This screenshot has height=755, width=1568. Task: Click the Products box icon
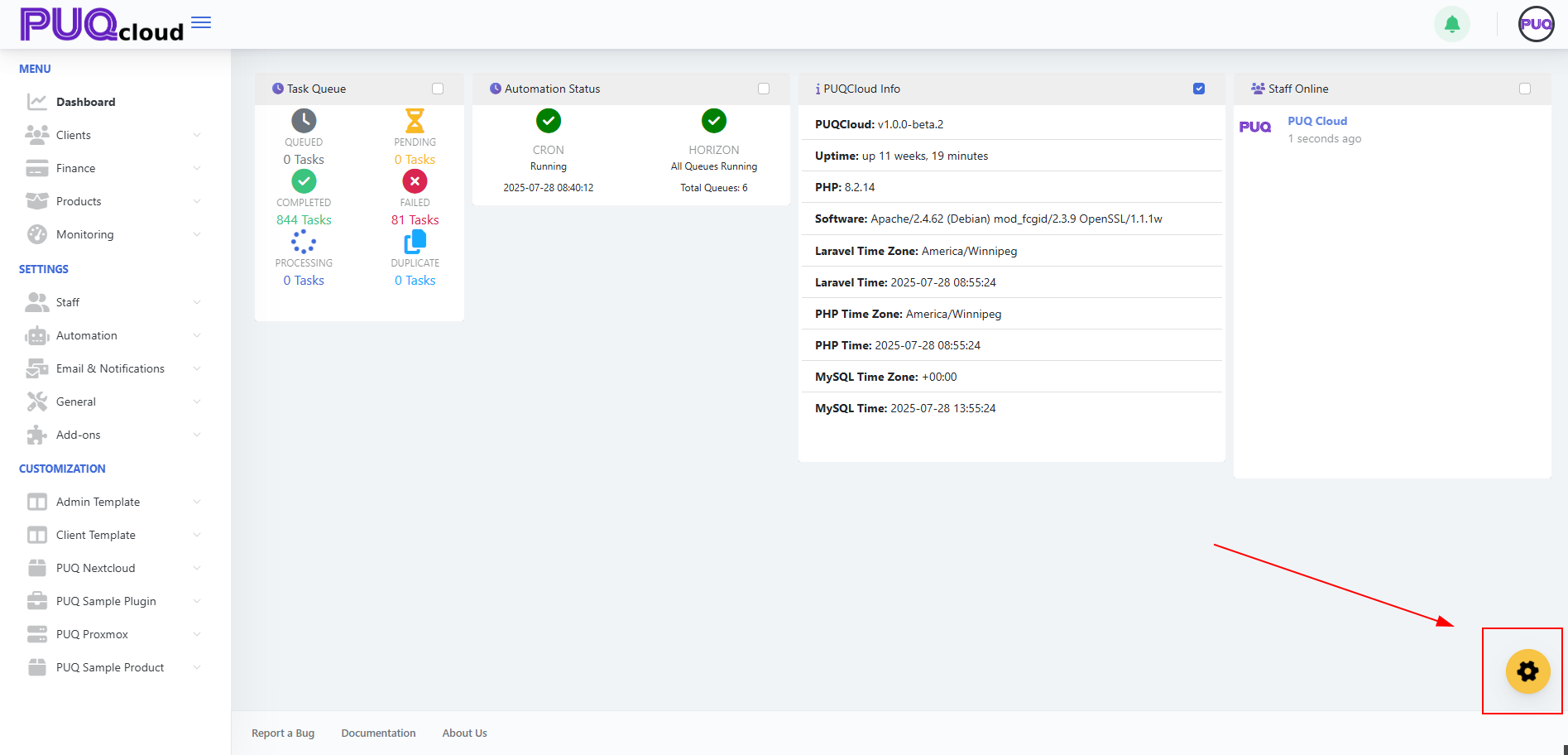37,201
